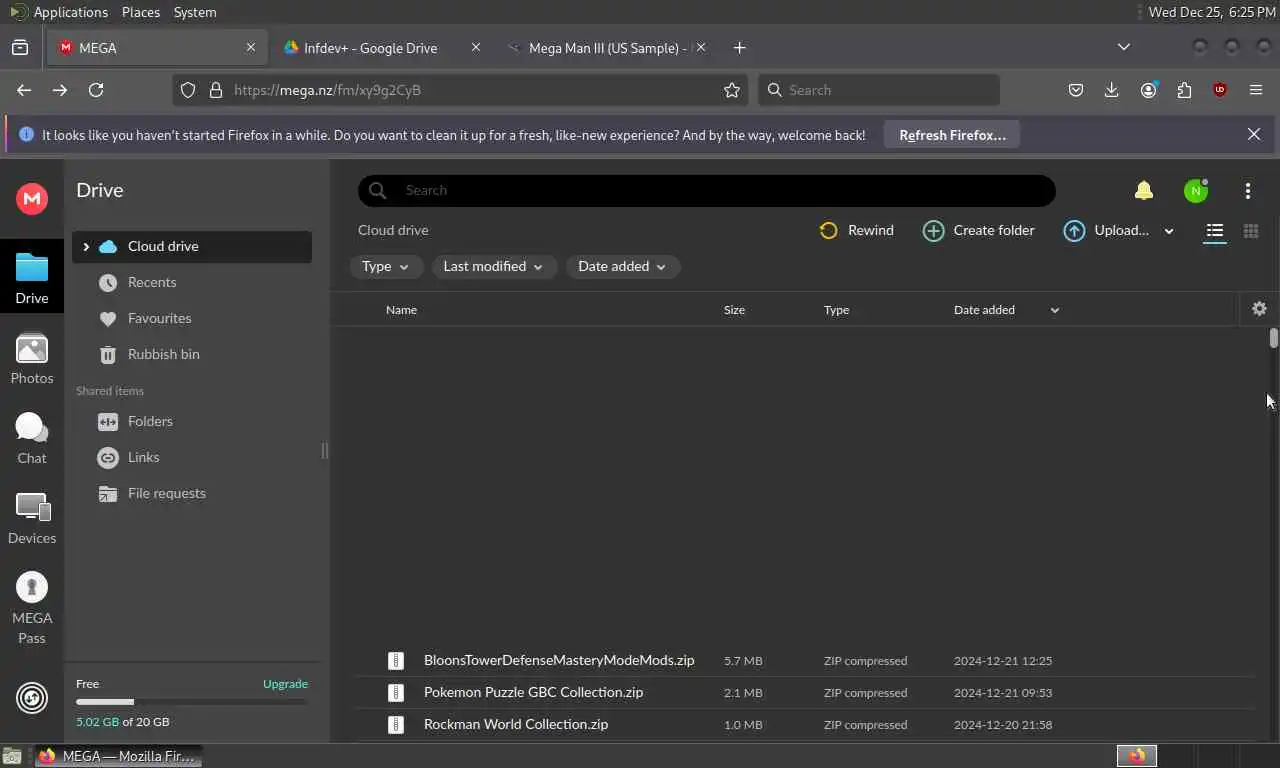
Task: Open the Date added filter dropdown
Action: pyautogui.click(x=622, y=266)
